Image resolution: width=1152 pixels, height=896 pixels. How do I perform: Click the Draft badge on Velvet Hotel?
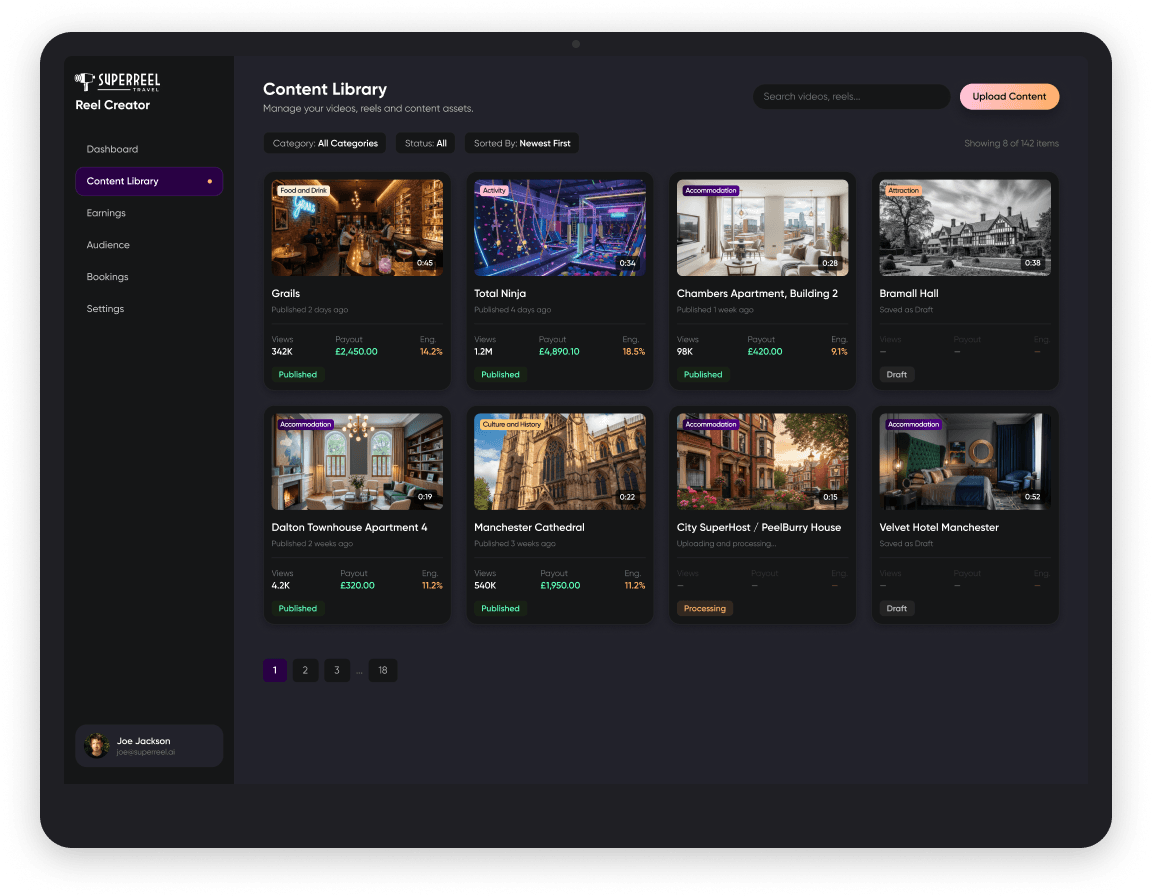point(896,608)
